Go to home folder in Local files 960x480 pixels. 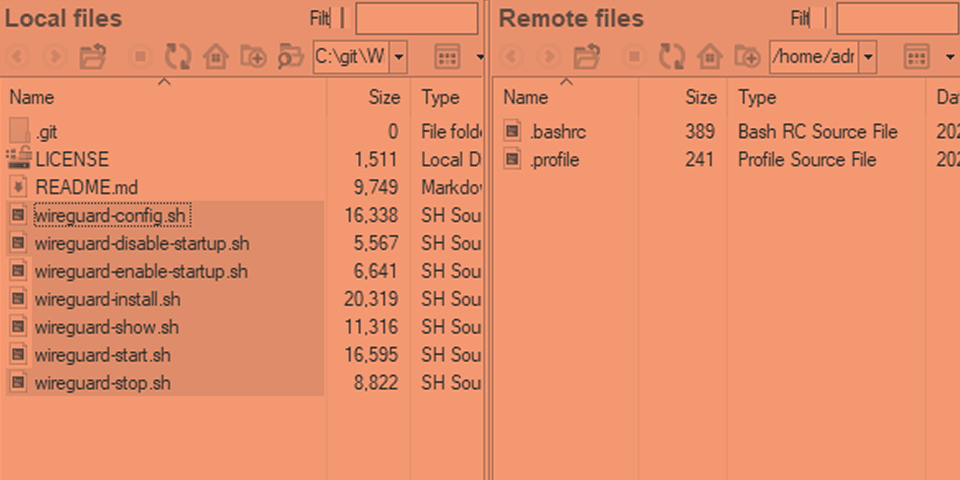pyautogui.click(x=216, y=58)
